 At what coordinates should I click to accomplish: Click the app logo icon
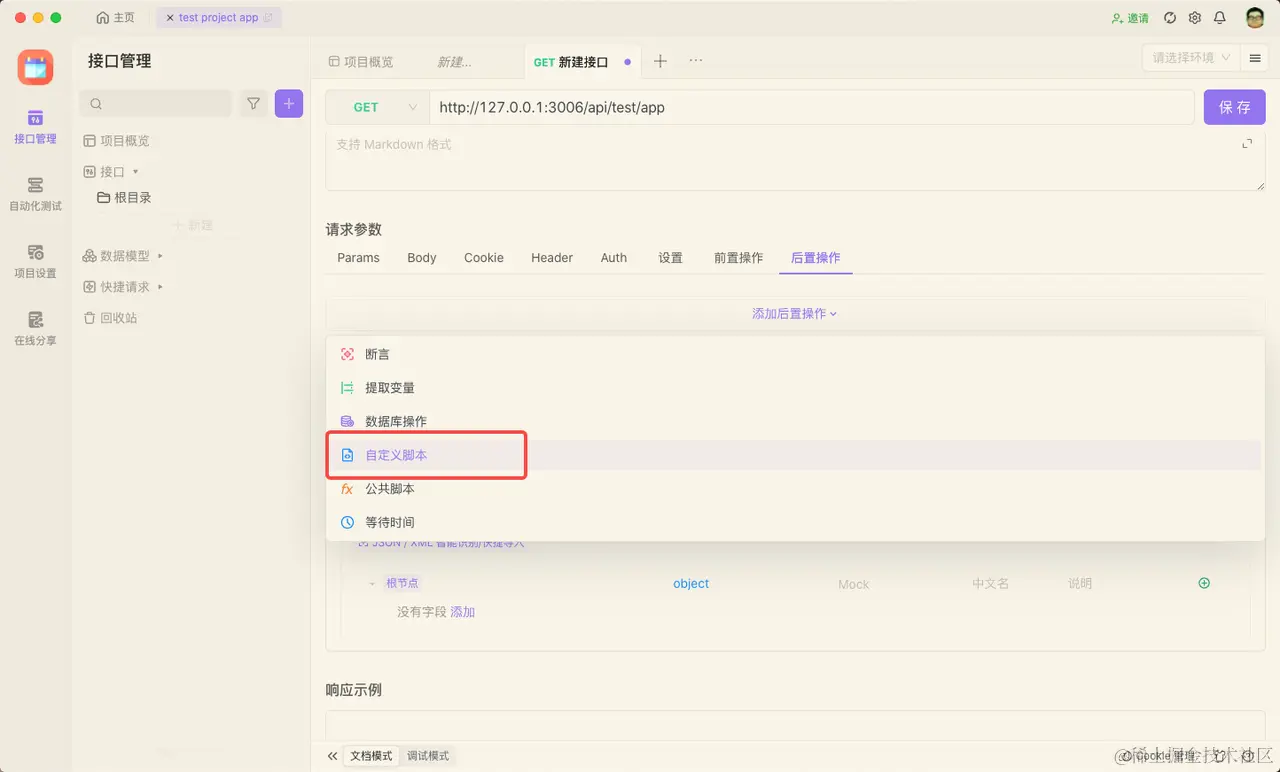point(35,67)
